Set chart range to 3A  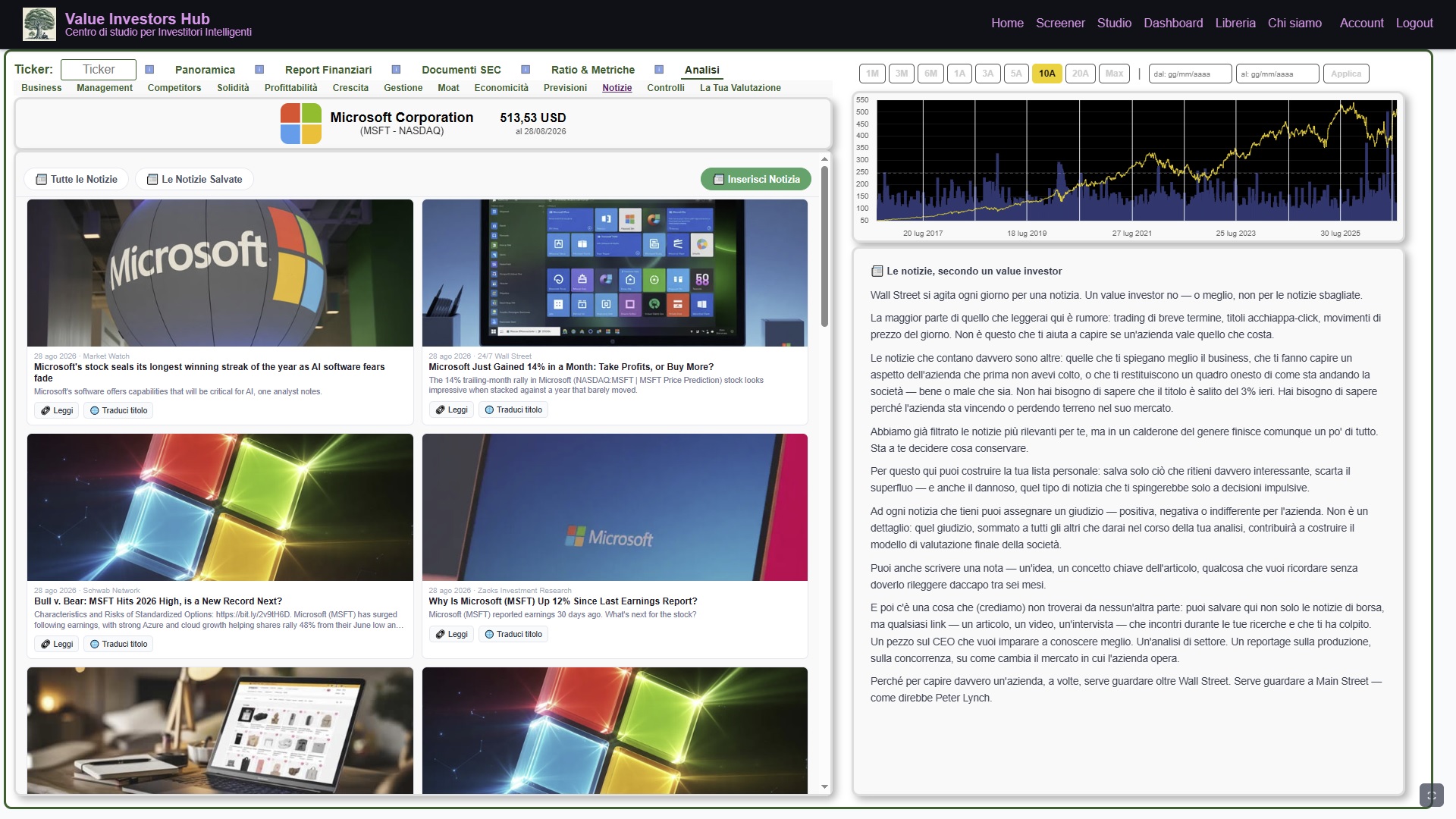point(987,74)
